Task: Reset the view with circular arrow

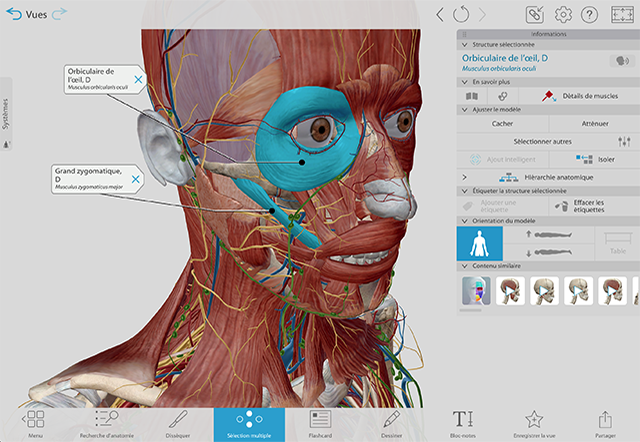Action: coord(461,15)
